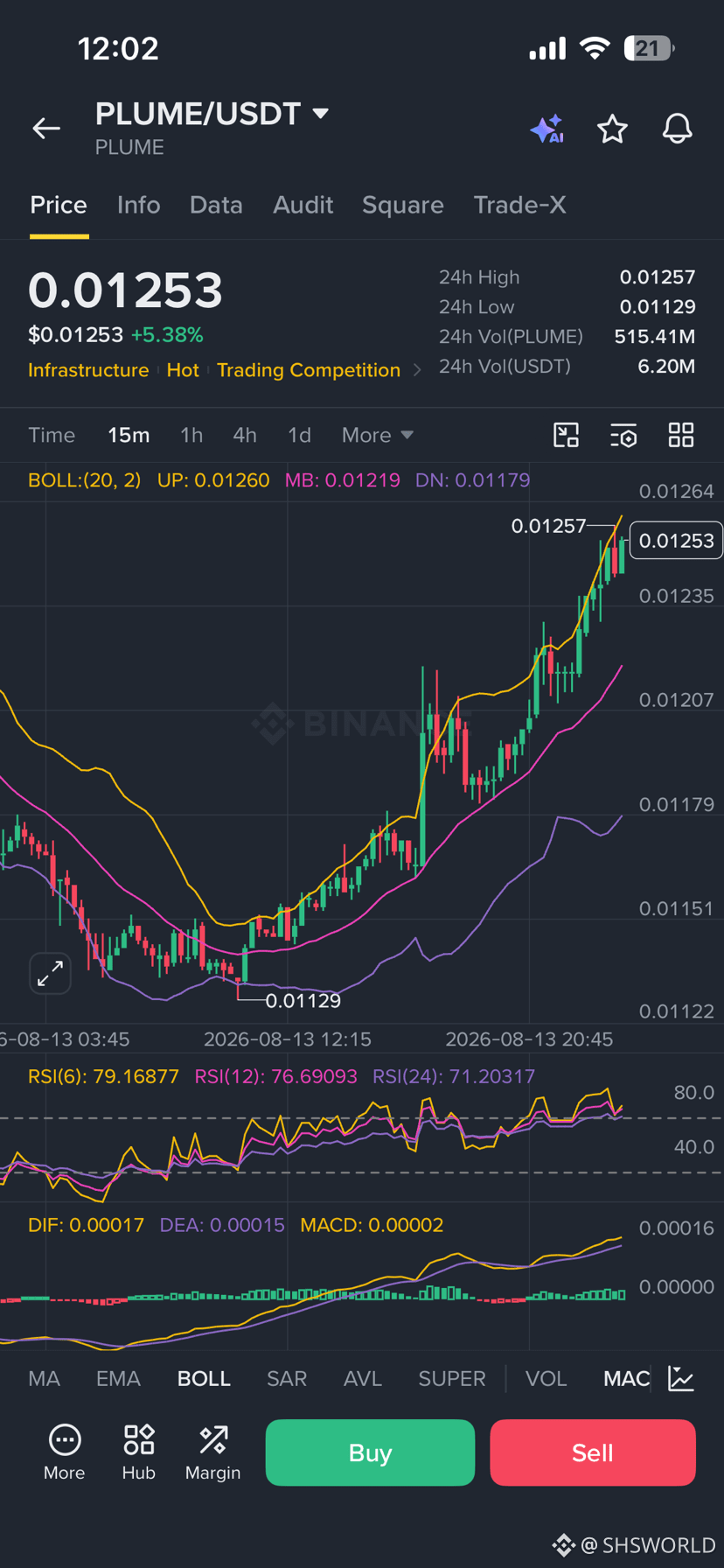Open the Infrastructure tag
The image size is (724, 1568).
[88, 370]
